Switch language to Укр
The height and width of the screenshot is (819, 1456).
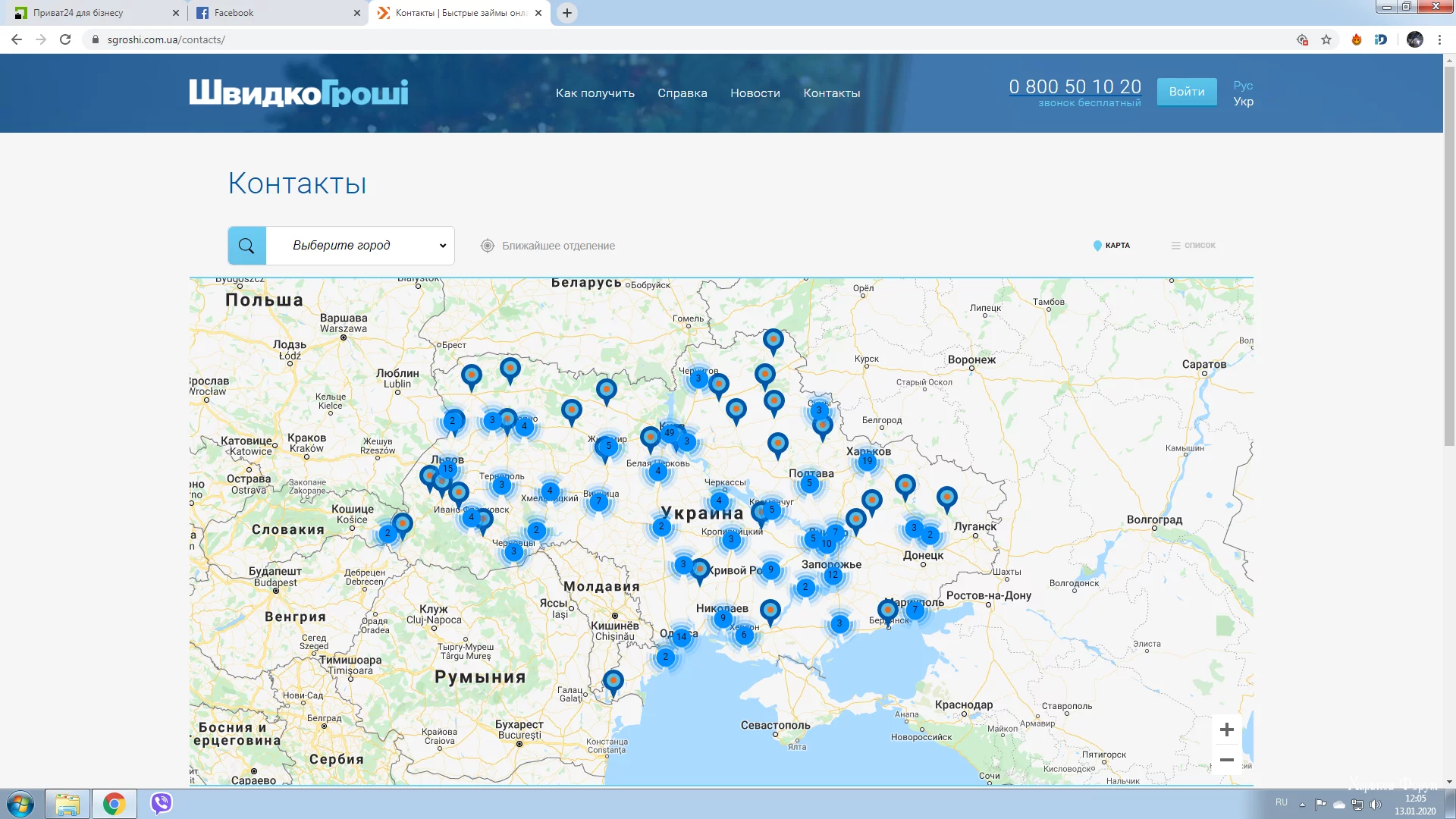pos(1243,102)
